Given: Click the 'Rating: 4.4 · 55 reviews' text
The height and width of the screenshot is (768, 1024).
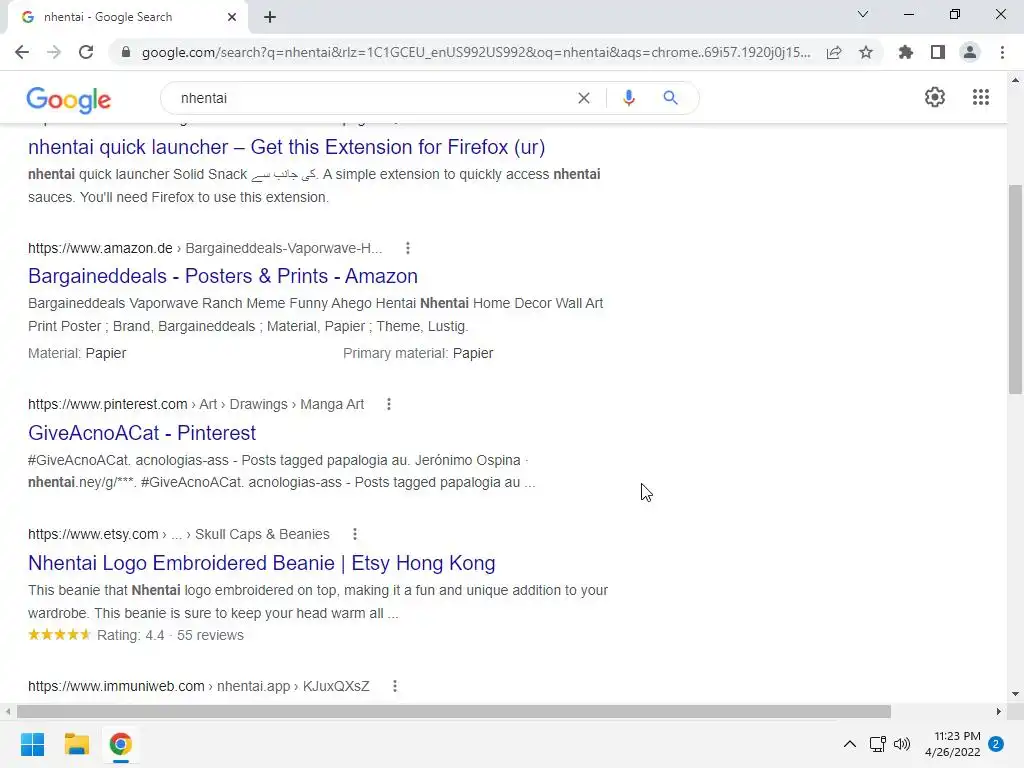Looking at the screenshot, I should point(170,635).
